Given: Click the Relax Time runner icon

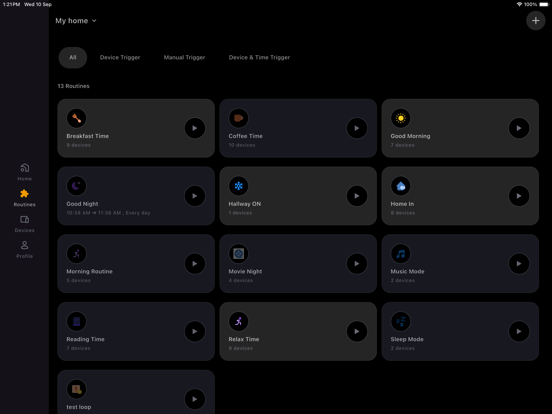Looking at the screenshot, I should point(238,321).
